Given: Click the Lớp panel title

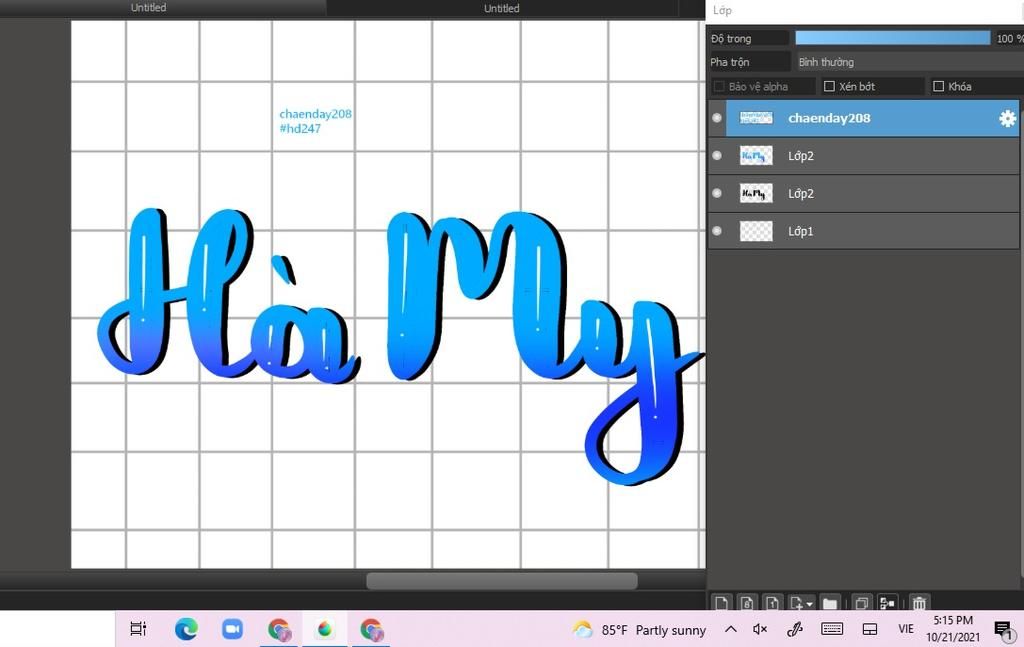Looking at the screenshot, I should pos(722,10).
